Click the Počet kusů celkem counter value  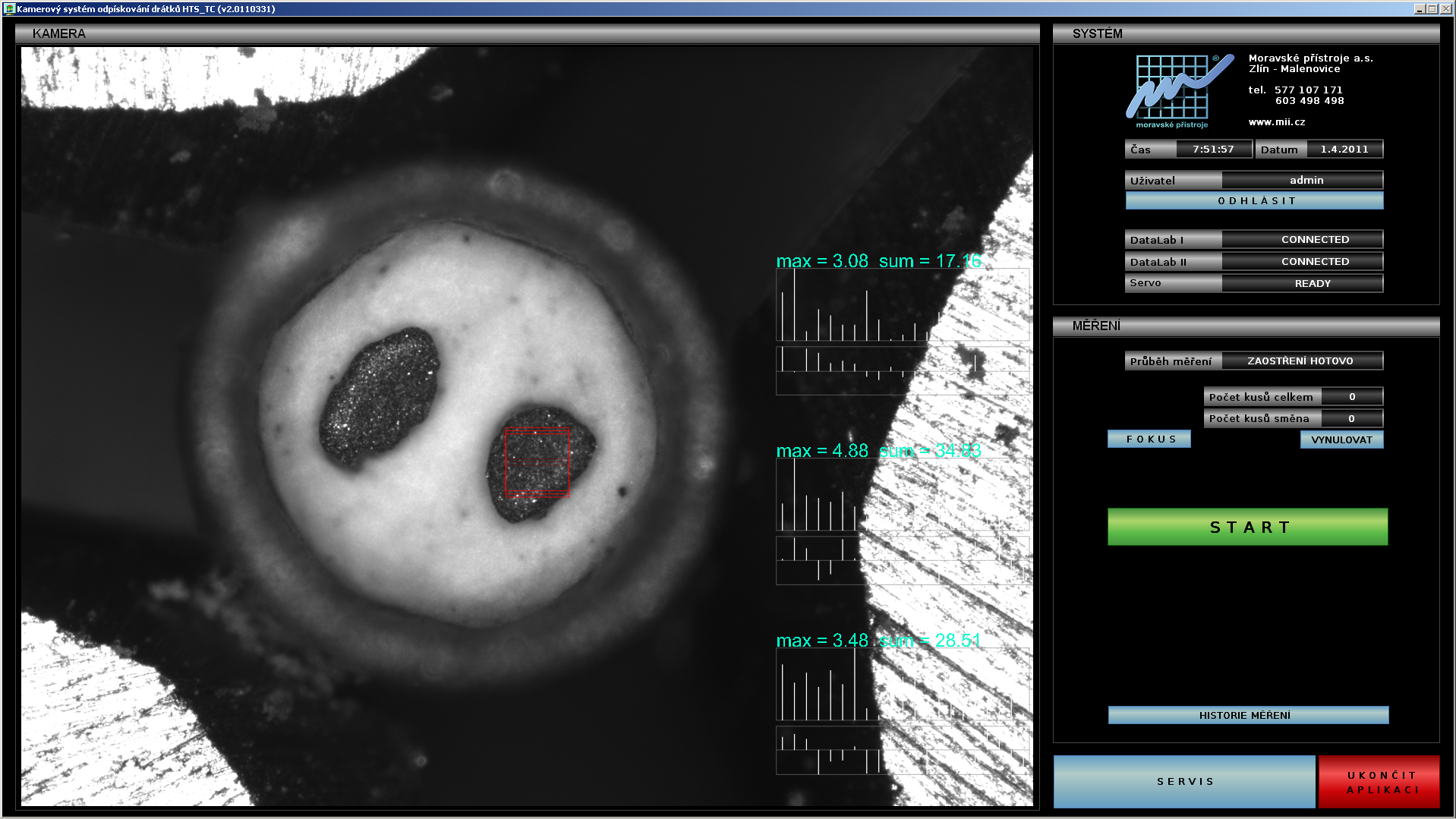1351,397
